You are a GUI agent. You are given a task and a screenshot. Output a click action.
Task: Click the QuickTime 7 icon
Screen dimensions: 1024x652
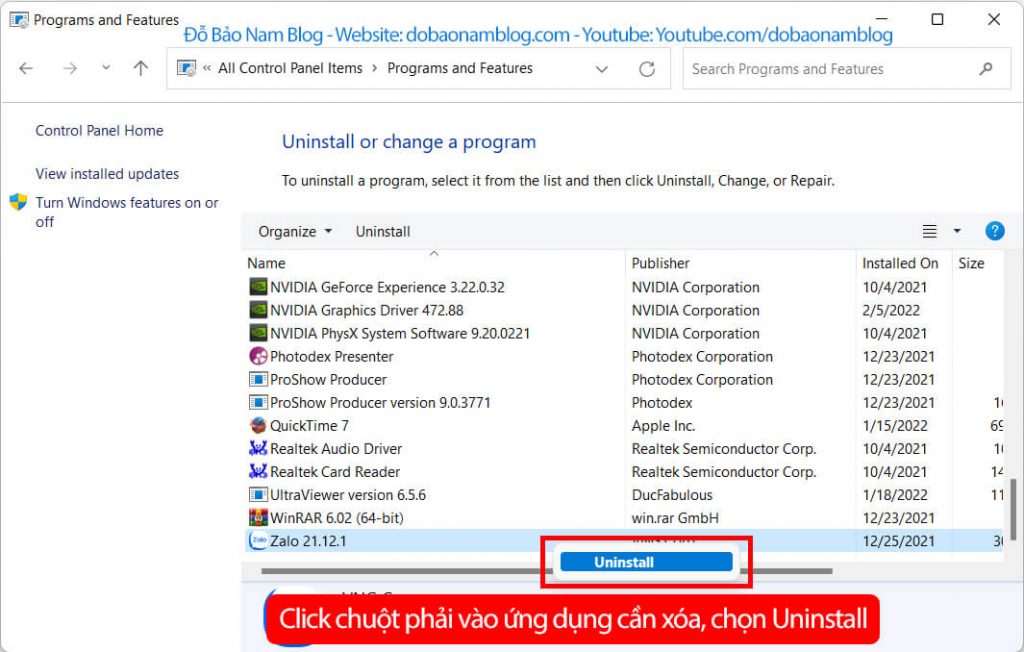coord(258,425)
